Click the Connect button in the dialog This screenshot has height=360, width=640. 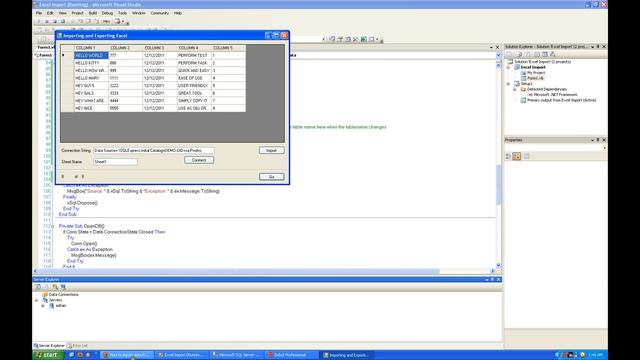[199, 160]
